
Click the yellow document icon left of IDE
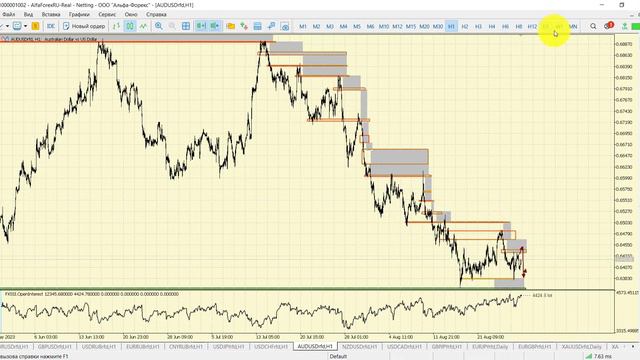(36, 26)
